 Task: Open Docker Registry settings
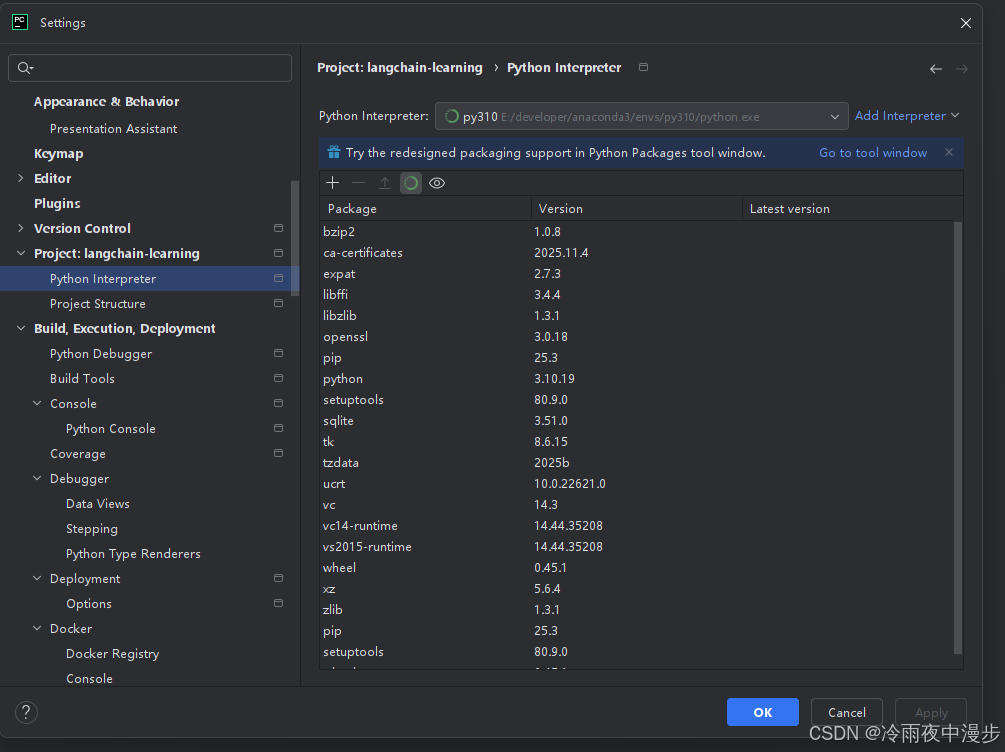112,654
